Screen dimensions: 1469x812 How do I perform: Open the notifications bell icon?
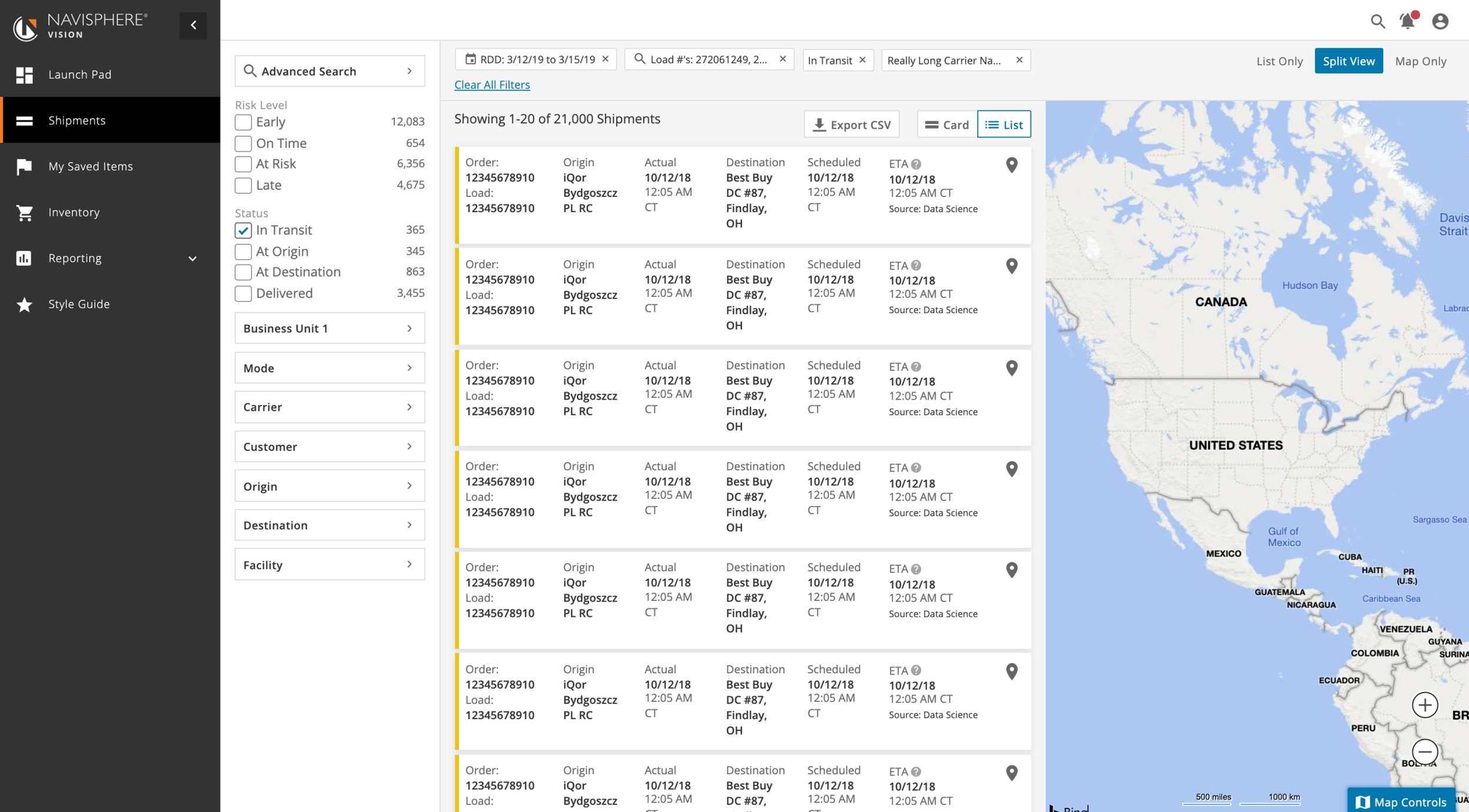(1407, 21)
